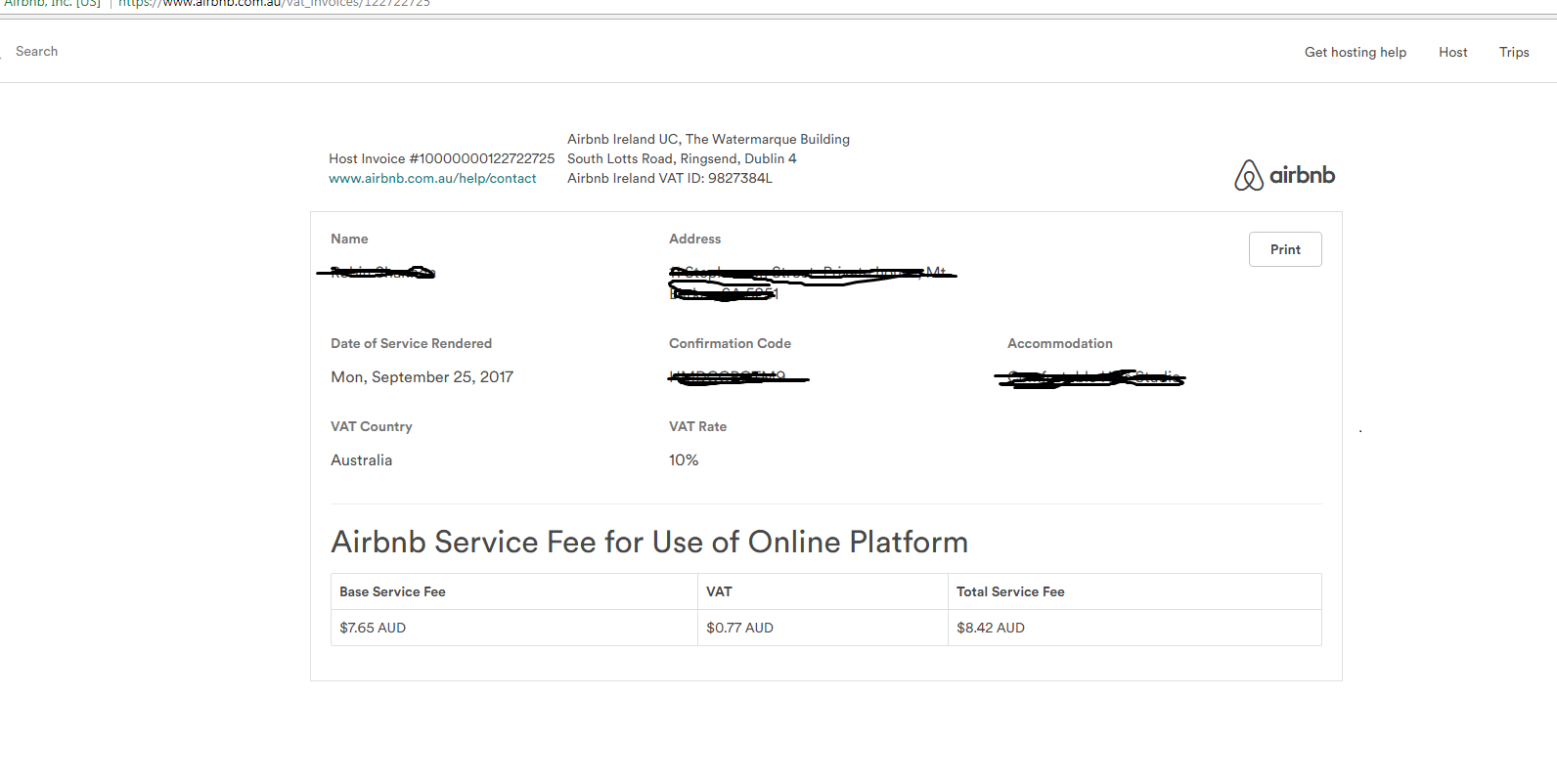This screenshot has height=784, width=1557.
Task: Click the Airbnb logo symbol
Action: [x=1249, y=175]
